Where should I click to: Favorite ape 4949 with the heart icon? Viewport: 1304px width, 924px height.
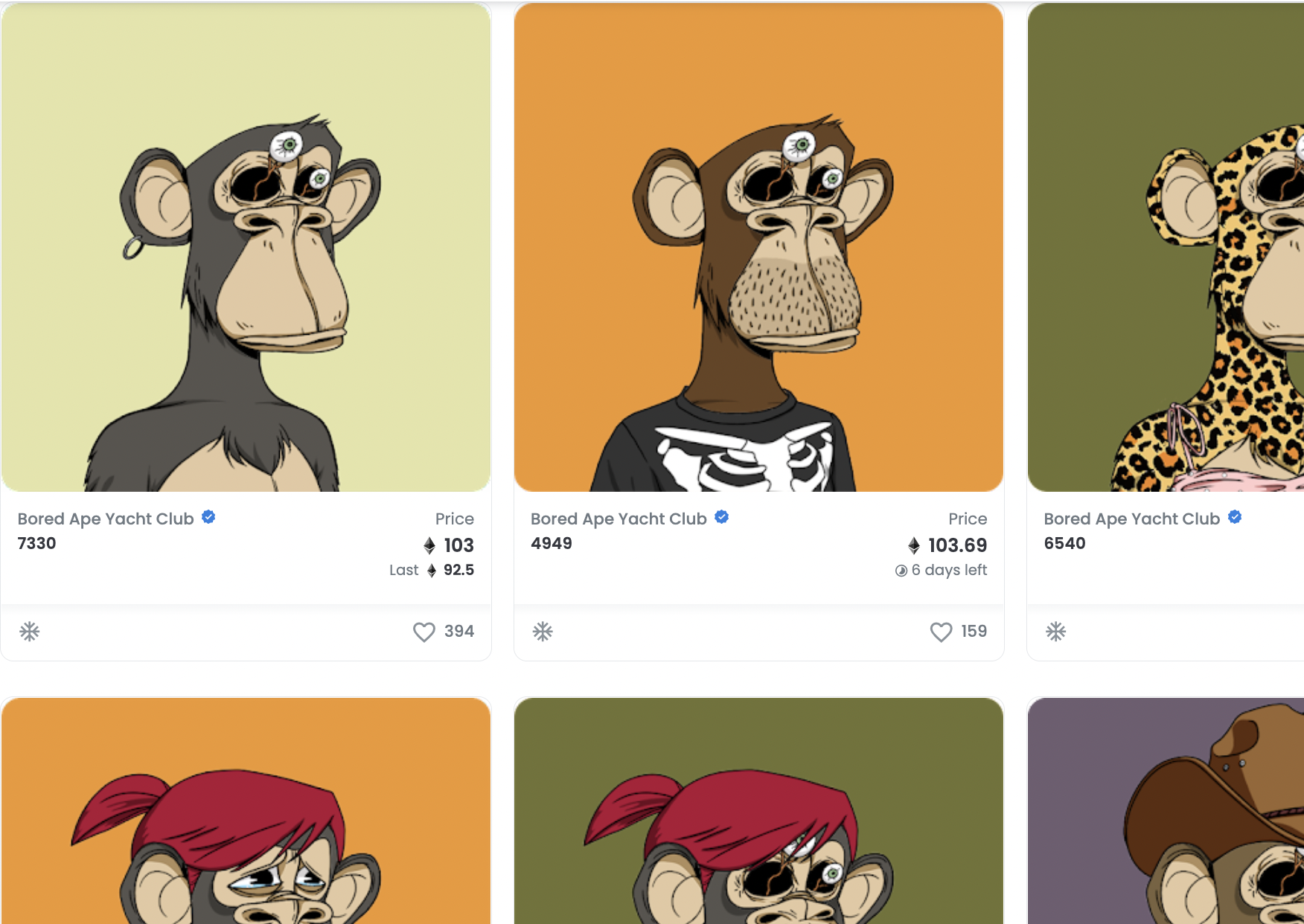pos(941,632)
